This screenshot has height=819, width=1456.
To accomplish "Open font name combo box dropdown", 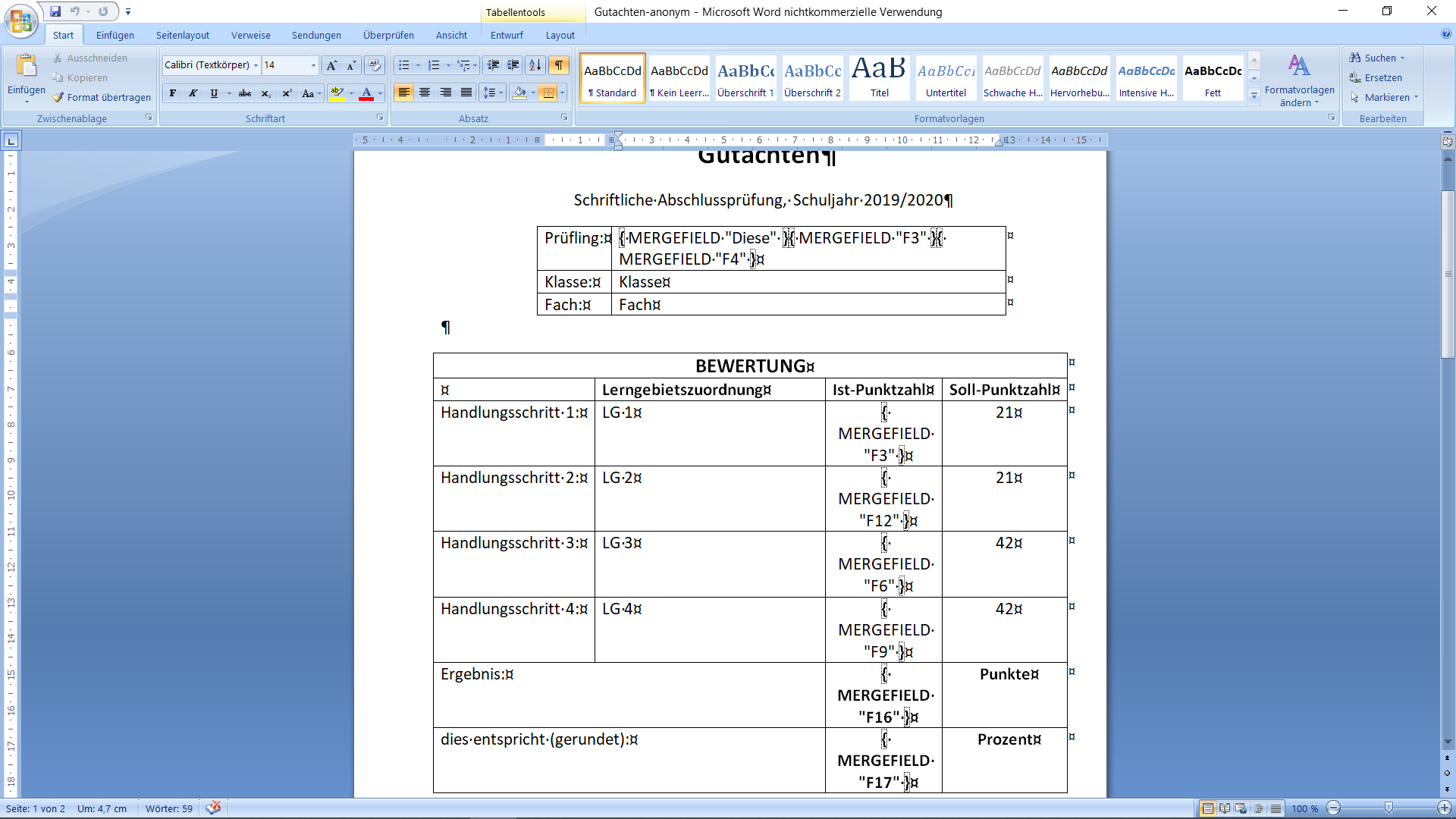I will click(x=256, y=65).
